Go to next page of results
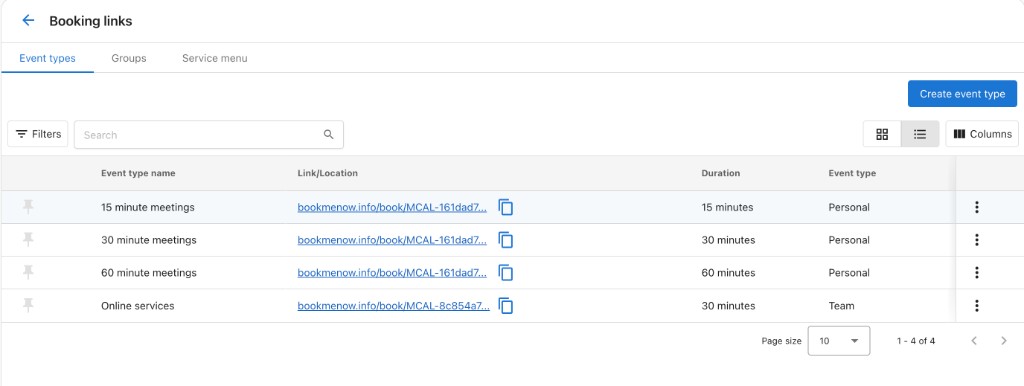The height and width of the screenshot is (386, 1024). click(1004, 340)
